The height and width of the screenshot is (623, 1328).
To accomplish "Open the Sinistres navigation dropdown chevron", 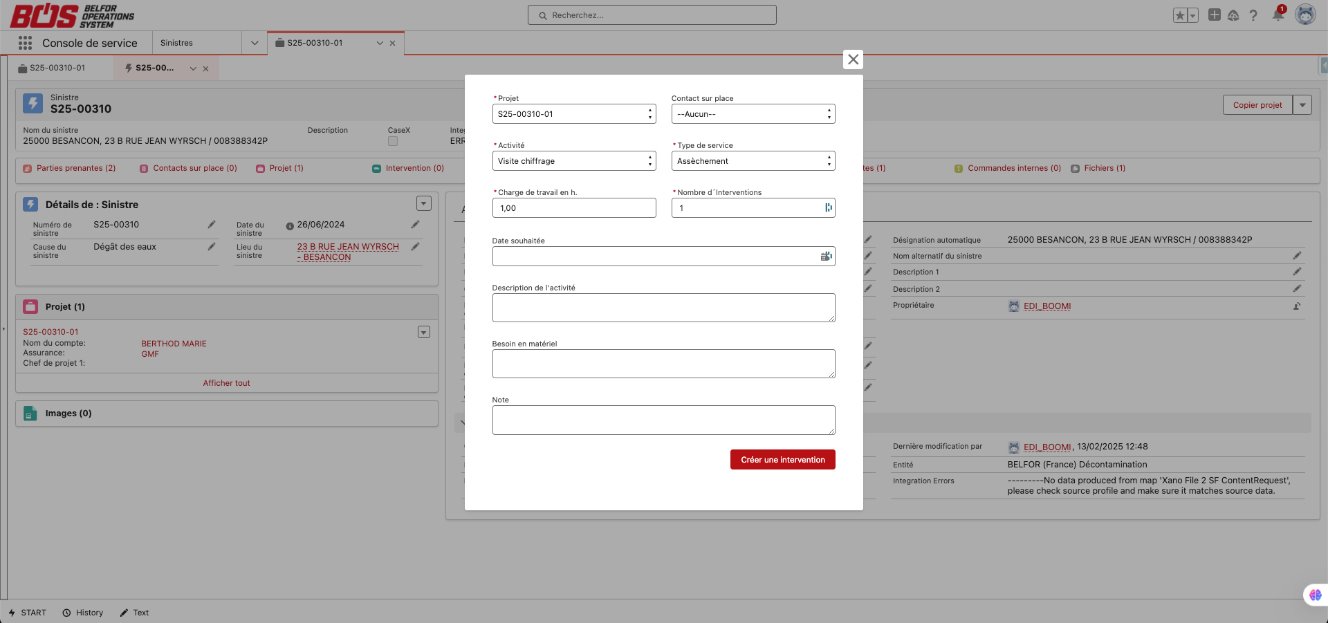I will pos(255,43).
